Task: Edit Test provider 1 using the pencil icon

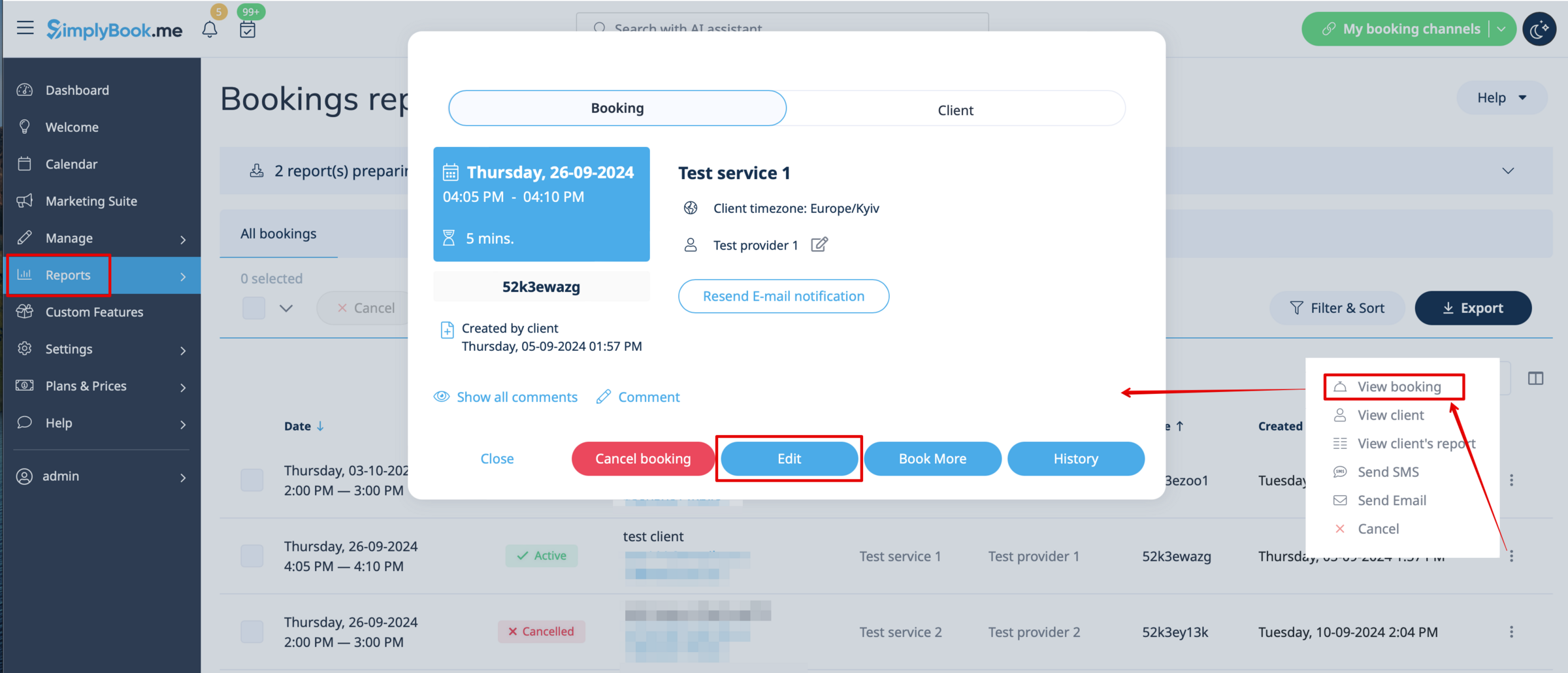Action: pos(820,244)
